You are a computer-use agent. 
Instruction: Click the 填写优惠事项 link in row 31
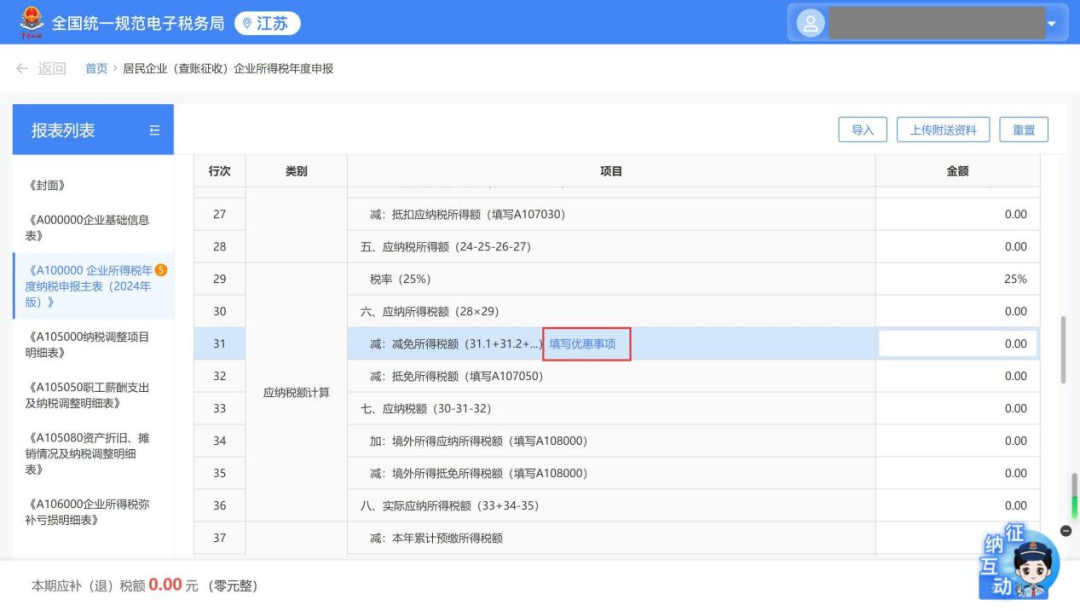coord(582,344)
